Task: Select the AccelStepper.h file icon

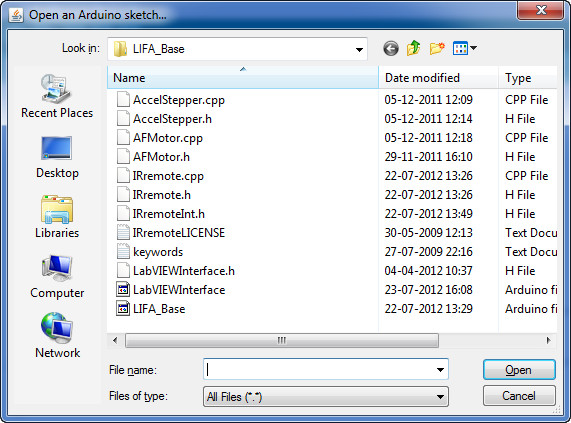Action: coord(123,118)
